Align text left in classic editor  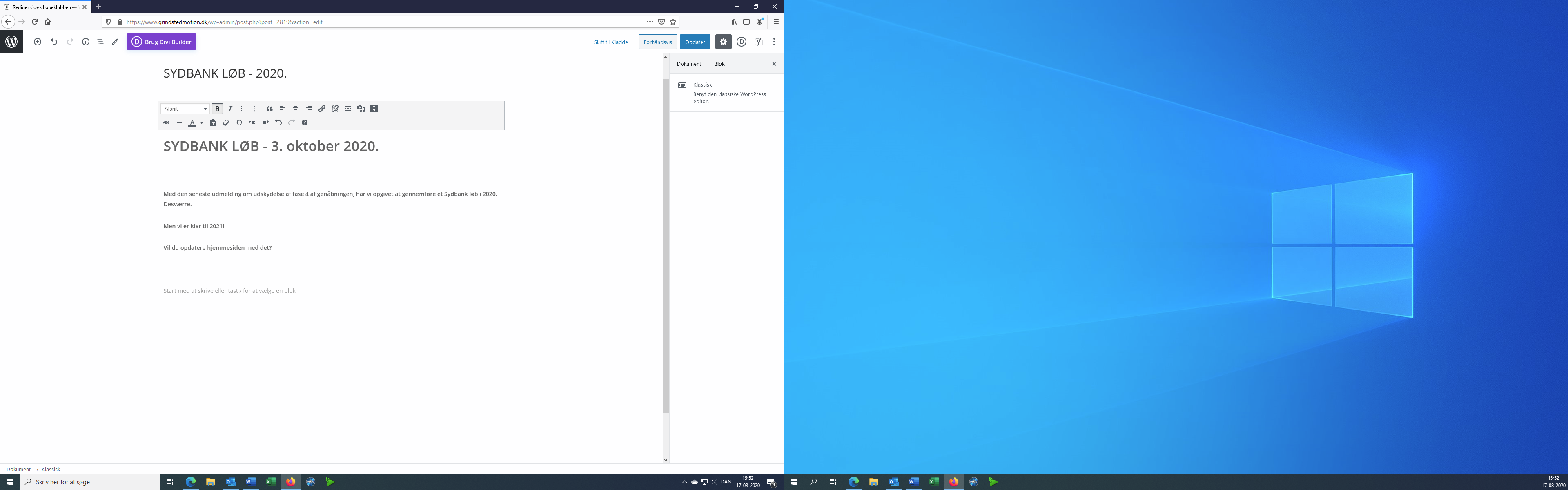click(x=283, y=109)
